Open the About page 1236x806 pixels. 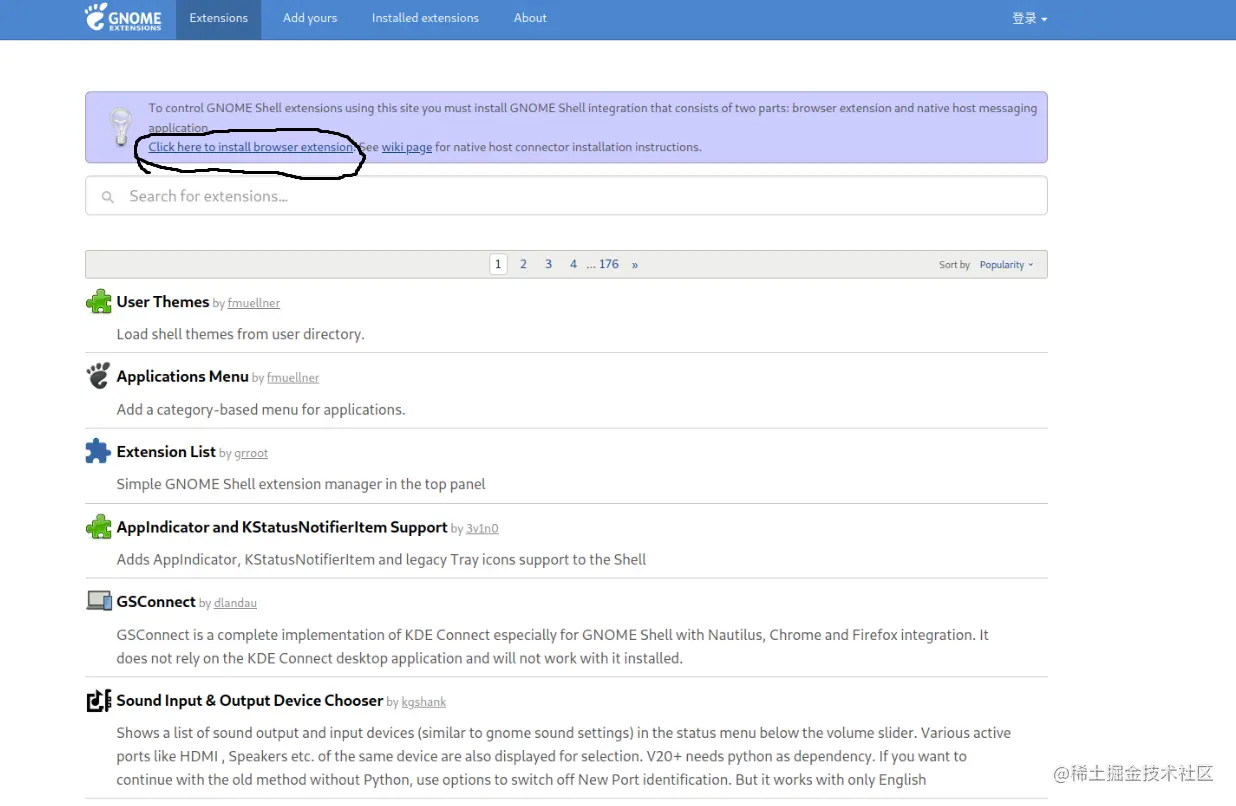[530, 18]
